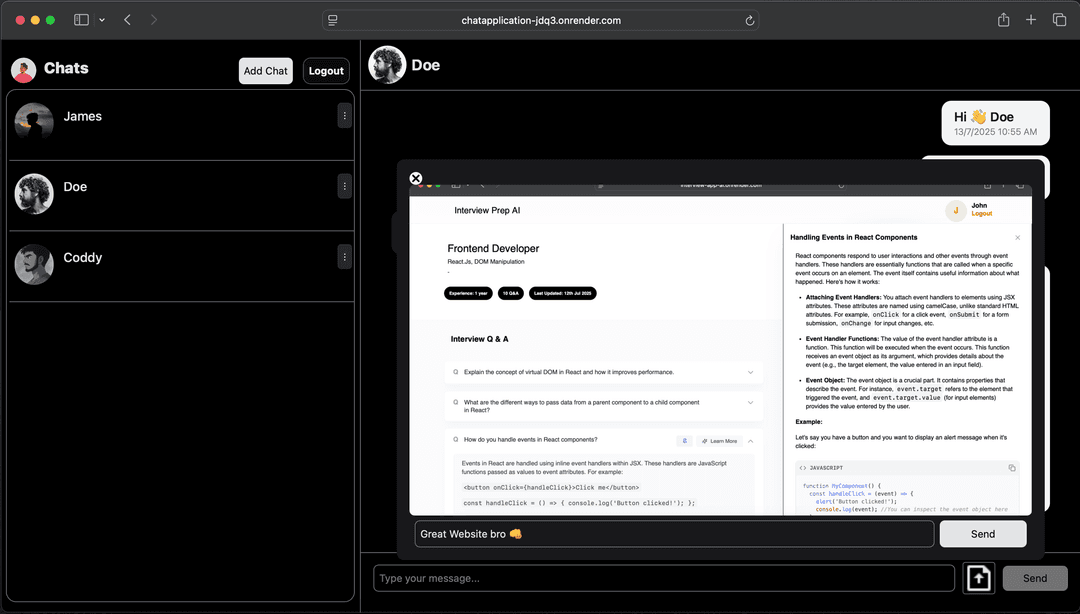This screenshot has height=614, width=1080.
Task: Click the image caption input field
Action: [x=673, y=534]
